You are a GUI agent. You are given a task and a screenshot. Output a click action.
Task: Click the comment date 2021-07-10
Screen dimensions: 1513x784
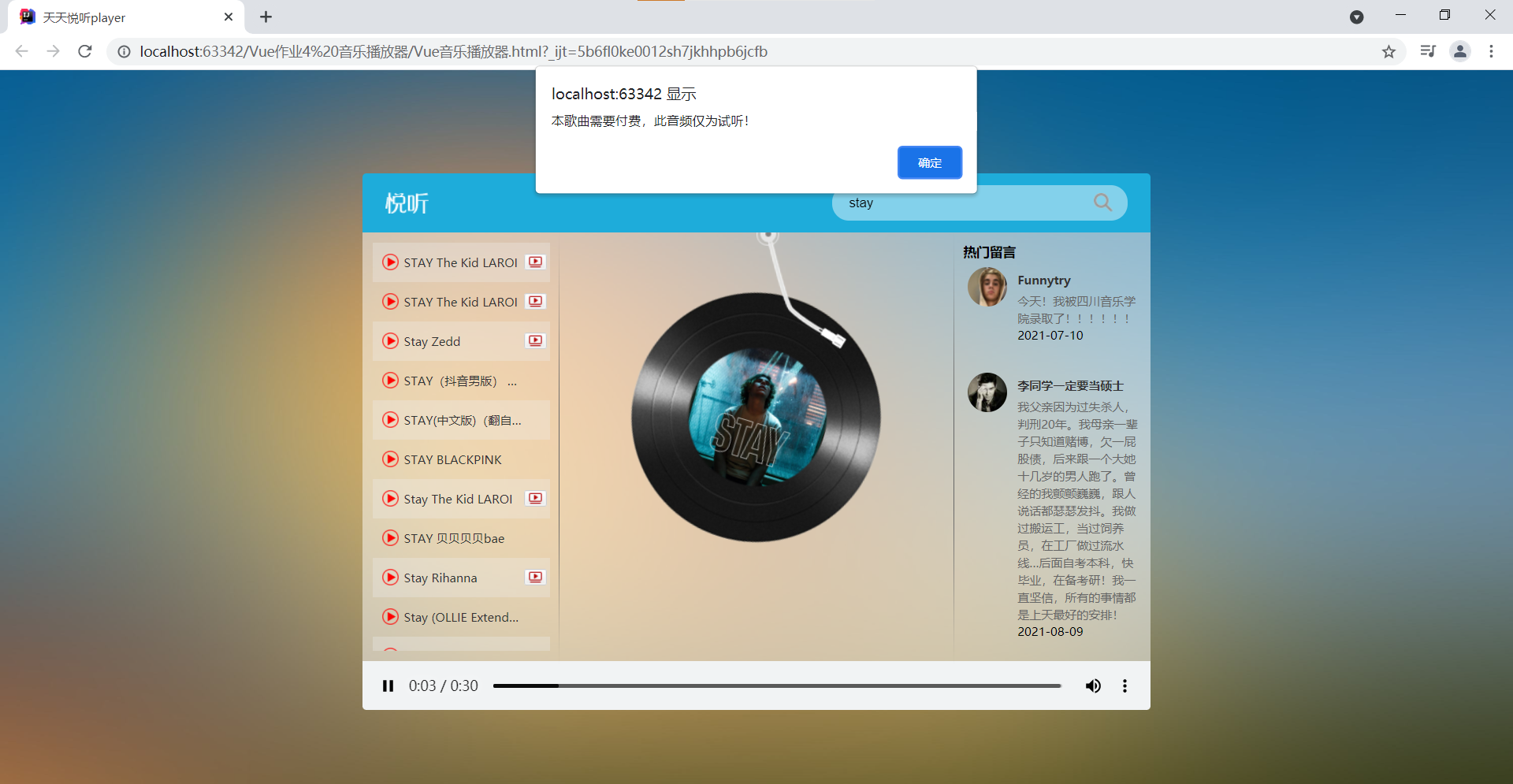point(1050,335)
